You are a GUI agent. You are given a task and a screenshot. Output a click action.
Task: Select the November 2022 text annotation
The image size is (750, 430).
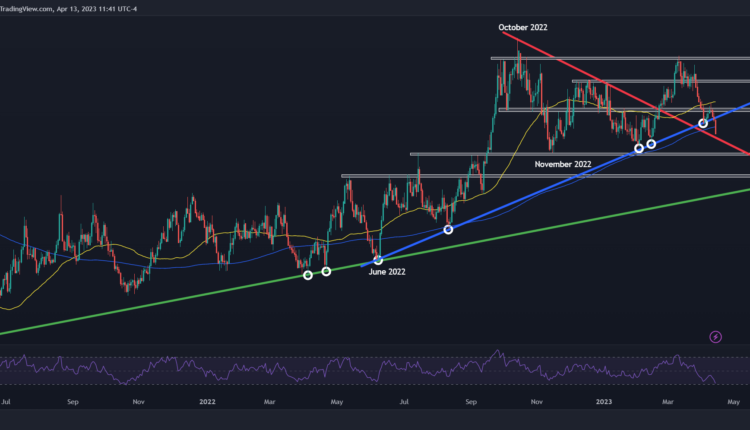(x=563, y=163)
